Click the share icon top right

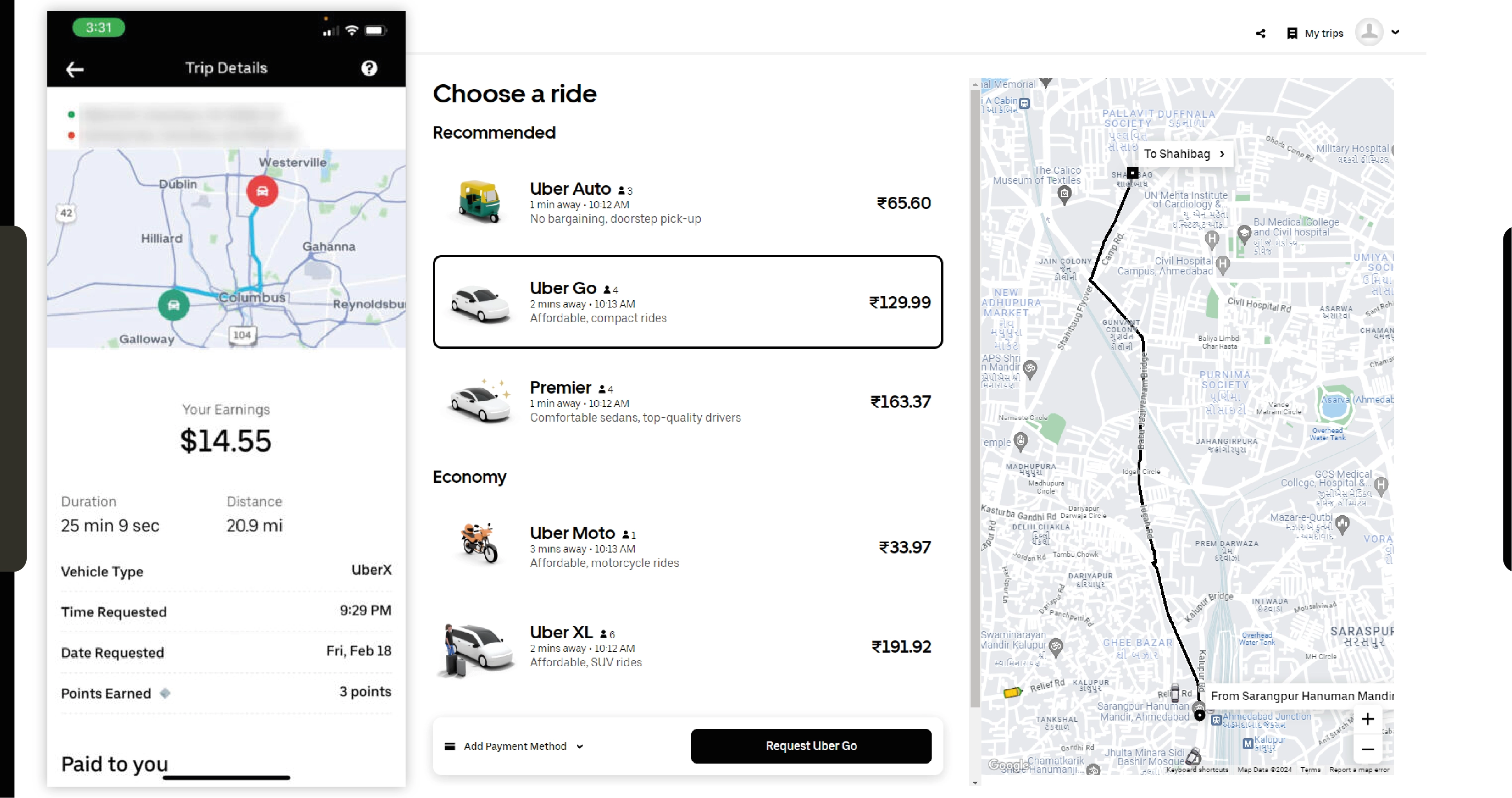[1260, 33]
